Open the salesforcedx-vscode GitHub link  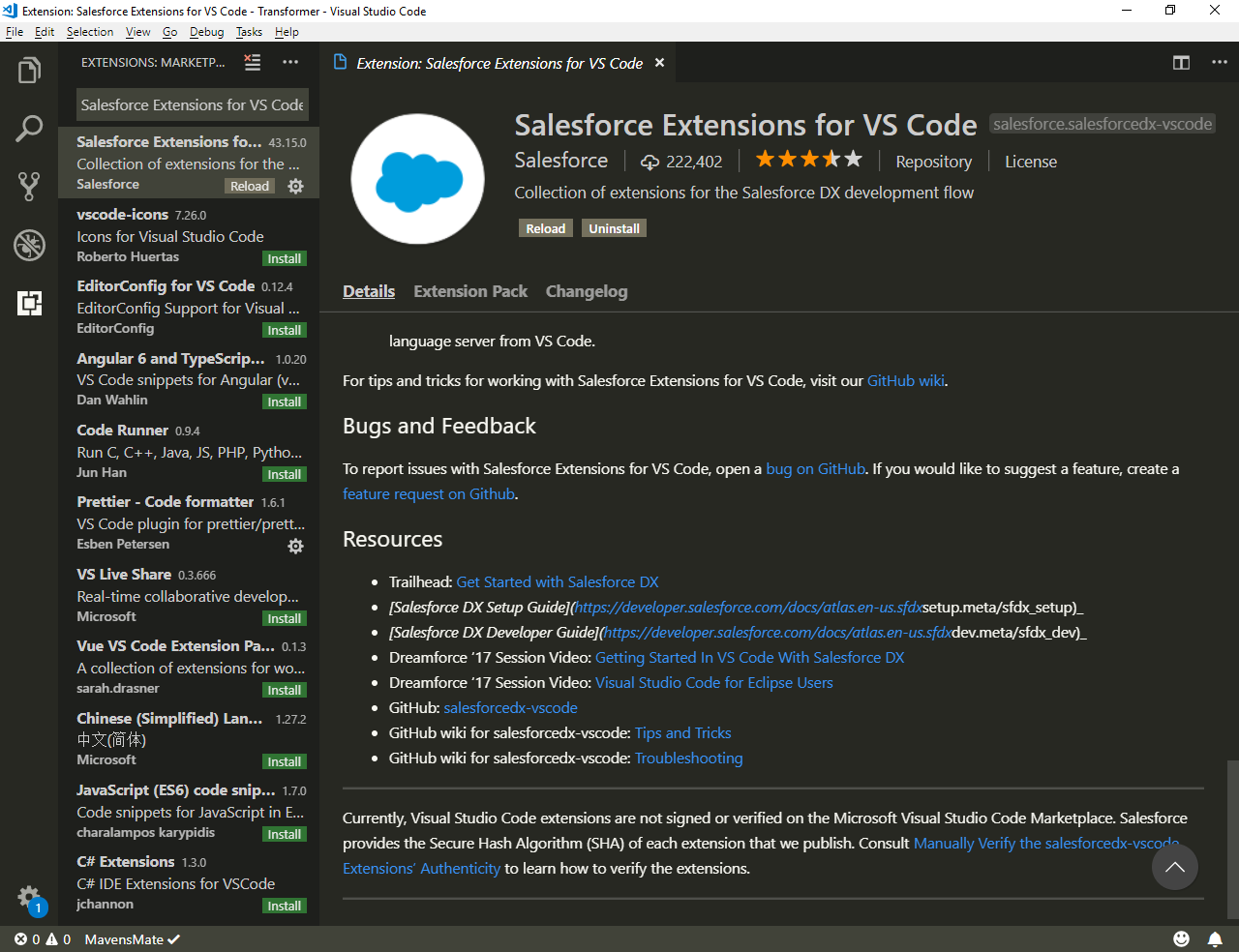pos(511,708)
